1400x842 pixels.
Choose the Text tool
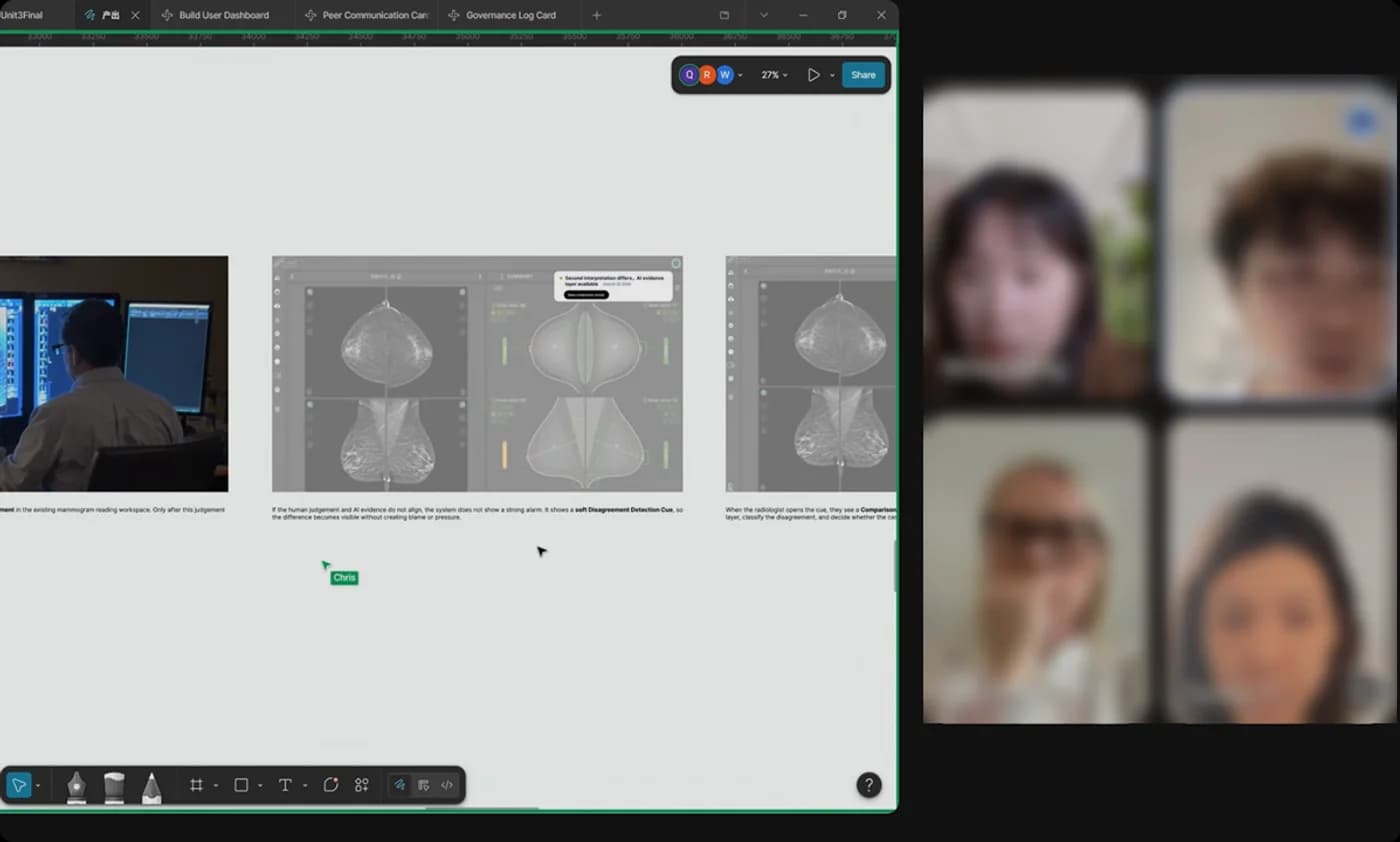pyautogui.click(x=285, y=785)
